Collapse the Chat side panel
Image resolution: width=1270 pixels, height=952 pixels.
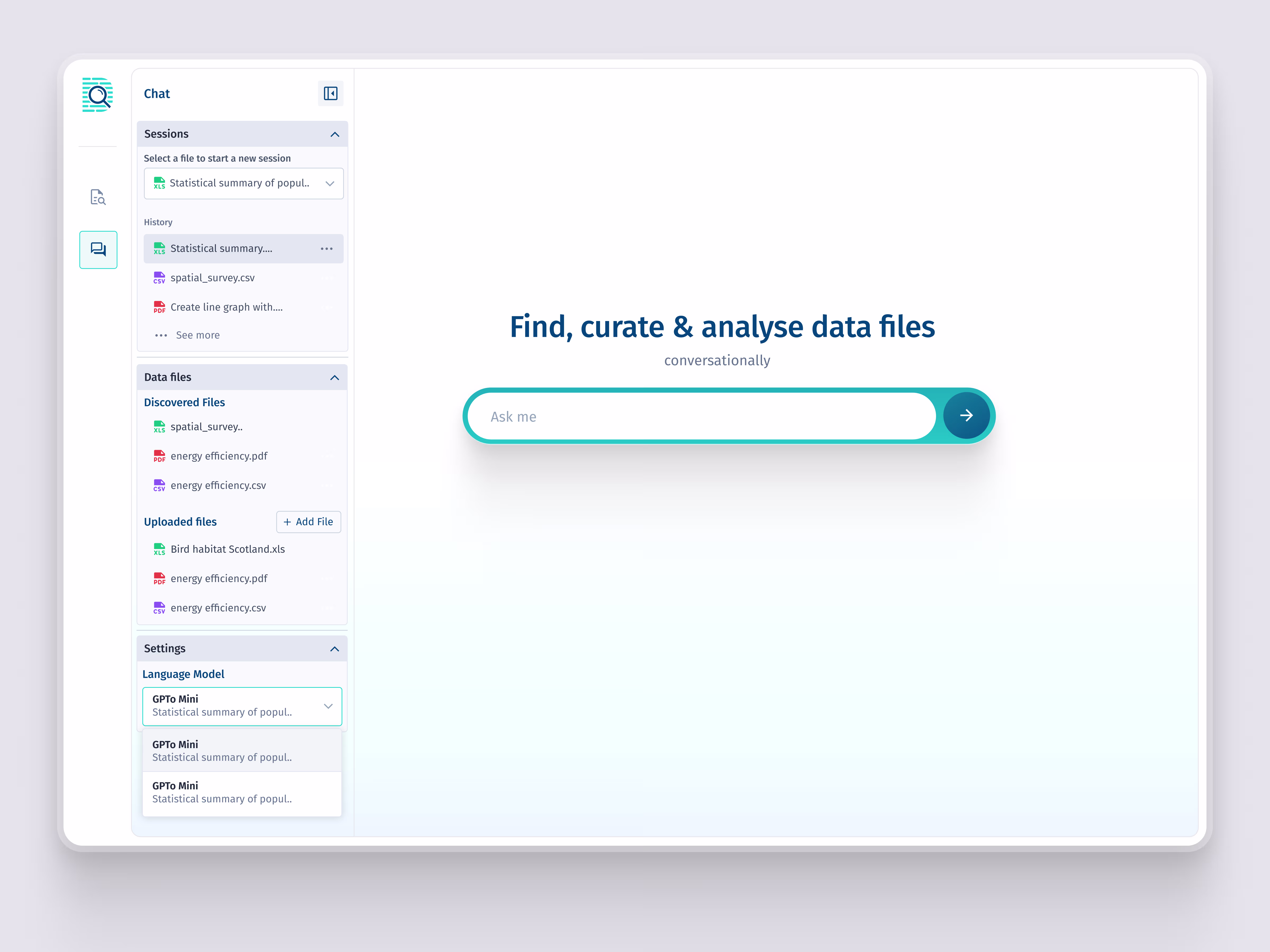tap(330, 94)
